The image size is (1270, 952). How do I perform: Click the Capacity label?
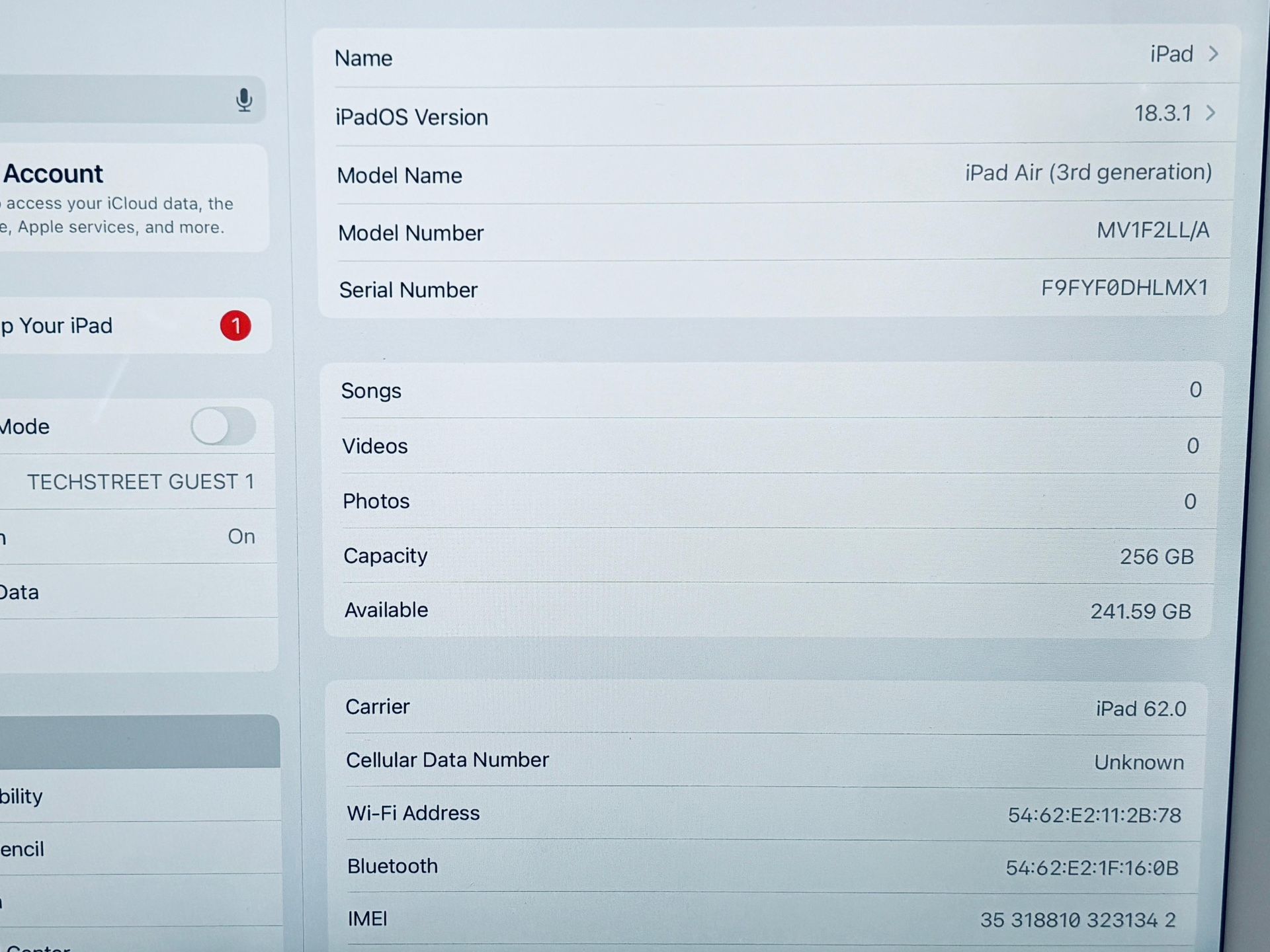(385, 556)
